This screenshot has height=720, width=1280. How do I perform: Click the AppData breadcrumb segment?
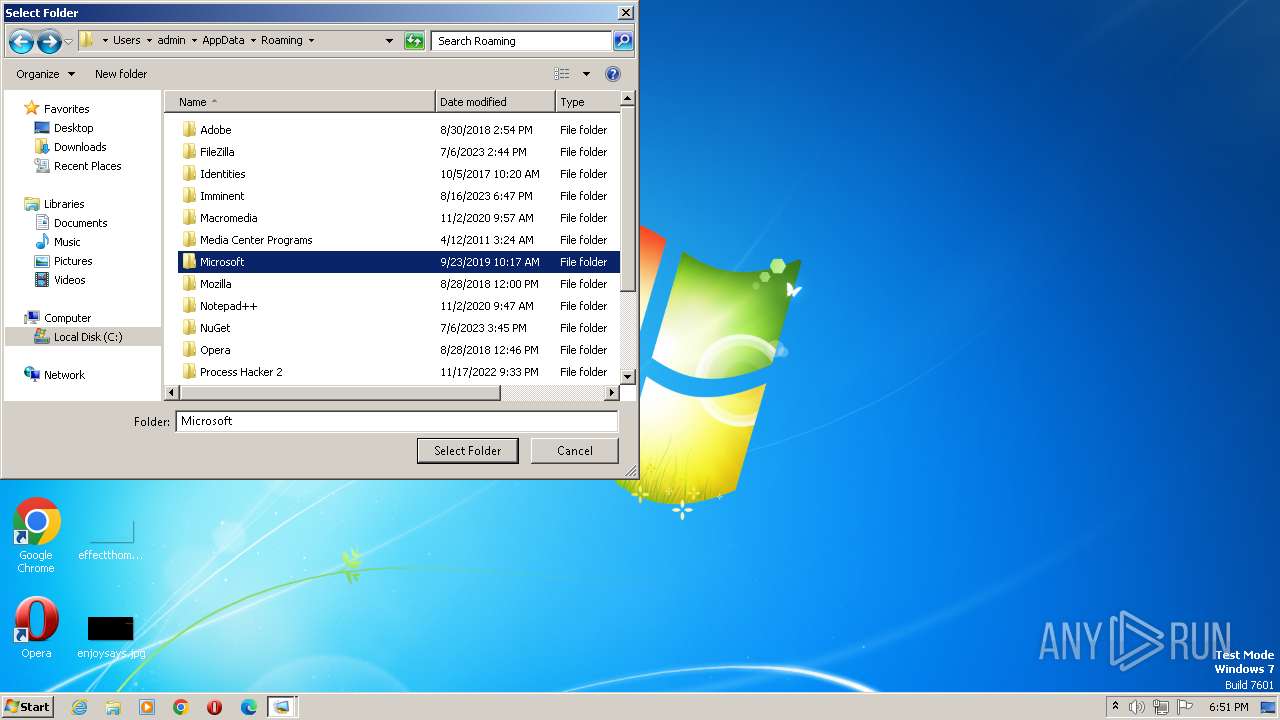(x=224, y=41)
